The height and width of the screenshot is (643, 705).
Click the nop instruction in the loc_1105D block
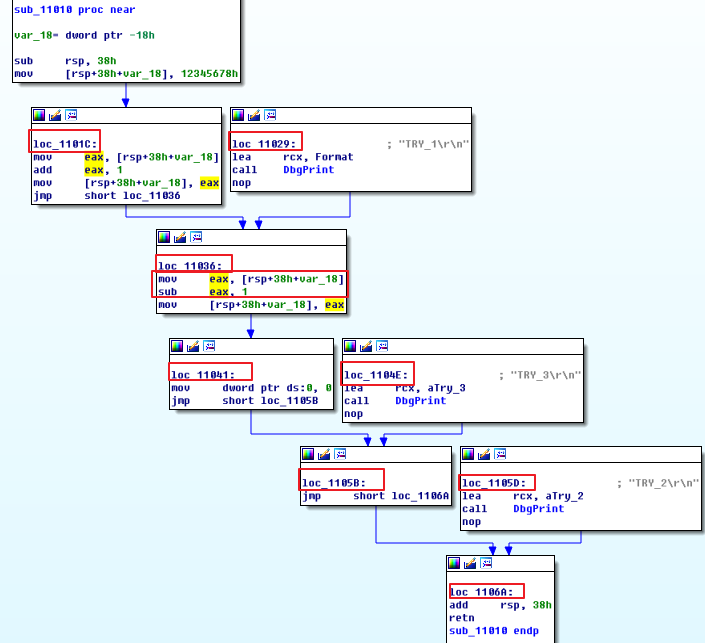click(x=471, y=522)
